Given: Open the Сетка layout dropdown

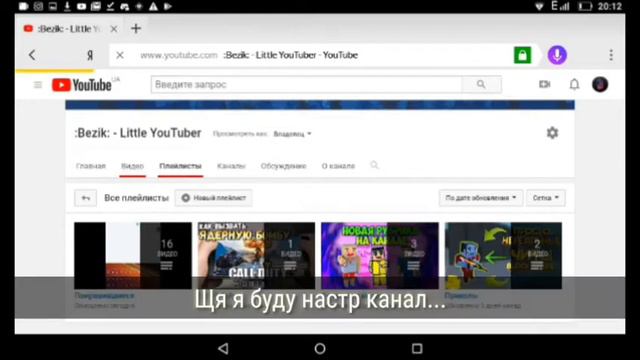Looking at the screenshot, I should (x=546, y=198).
